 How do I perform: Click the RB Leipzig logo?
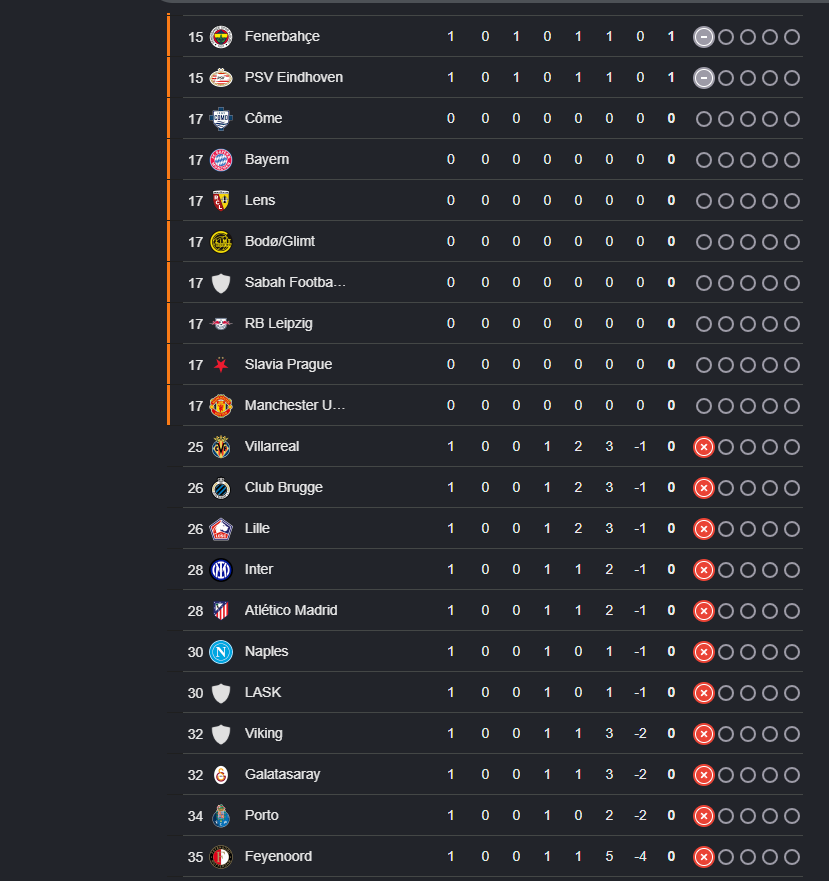(221, 324)
